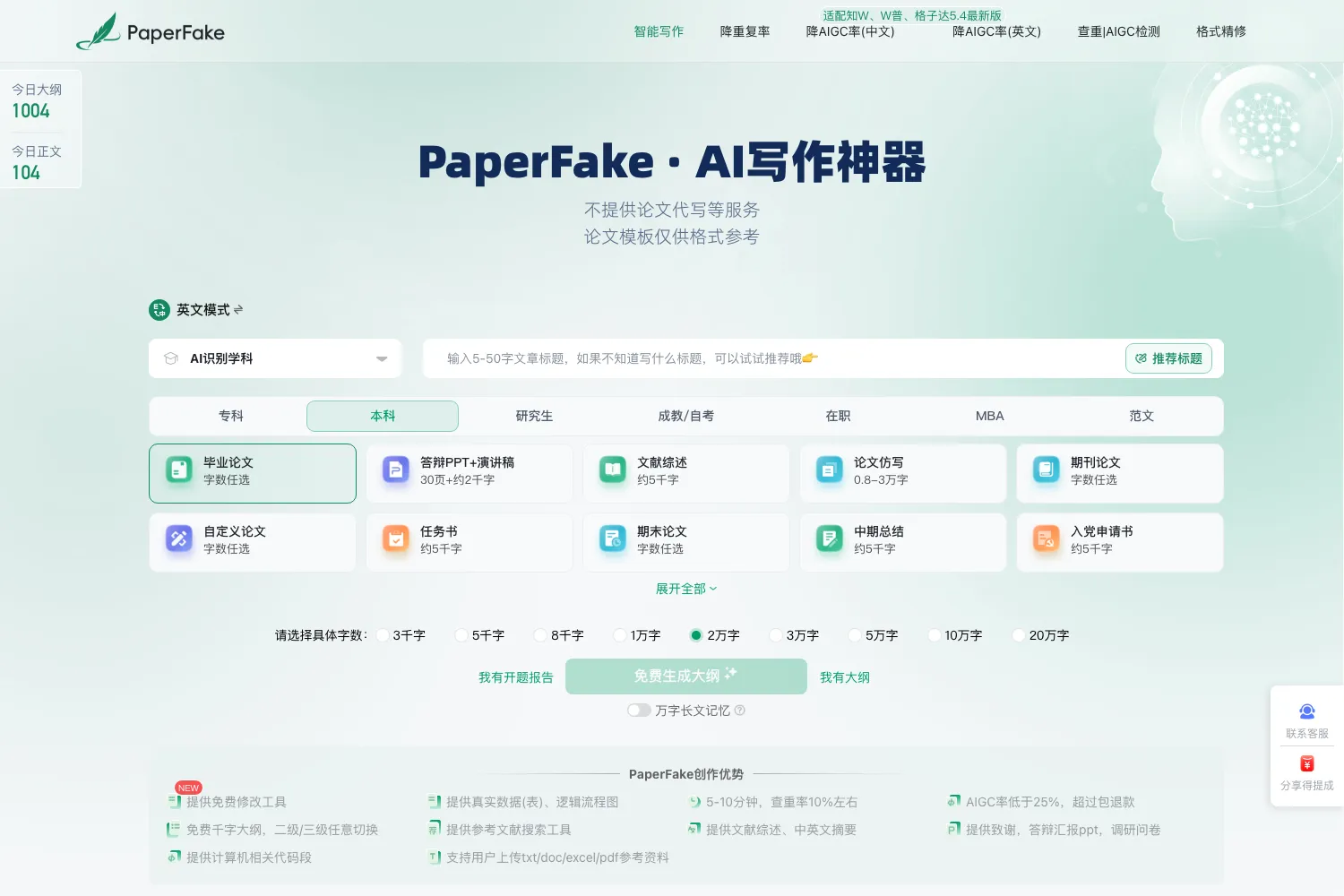Click the icon before 5-10分钟，查重率10%左右
This screenshot has height=896, width=1344.
click(694, 802)
